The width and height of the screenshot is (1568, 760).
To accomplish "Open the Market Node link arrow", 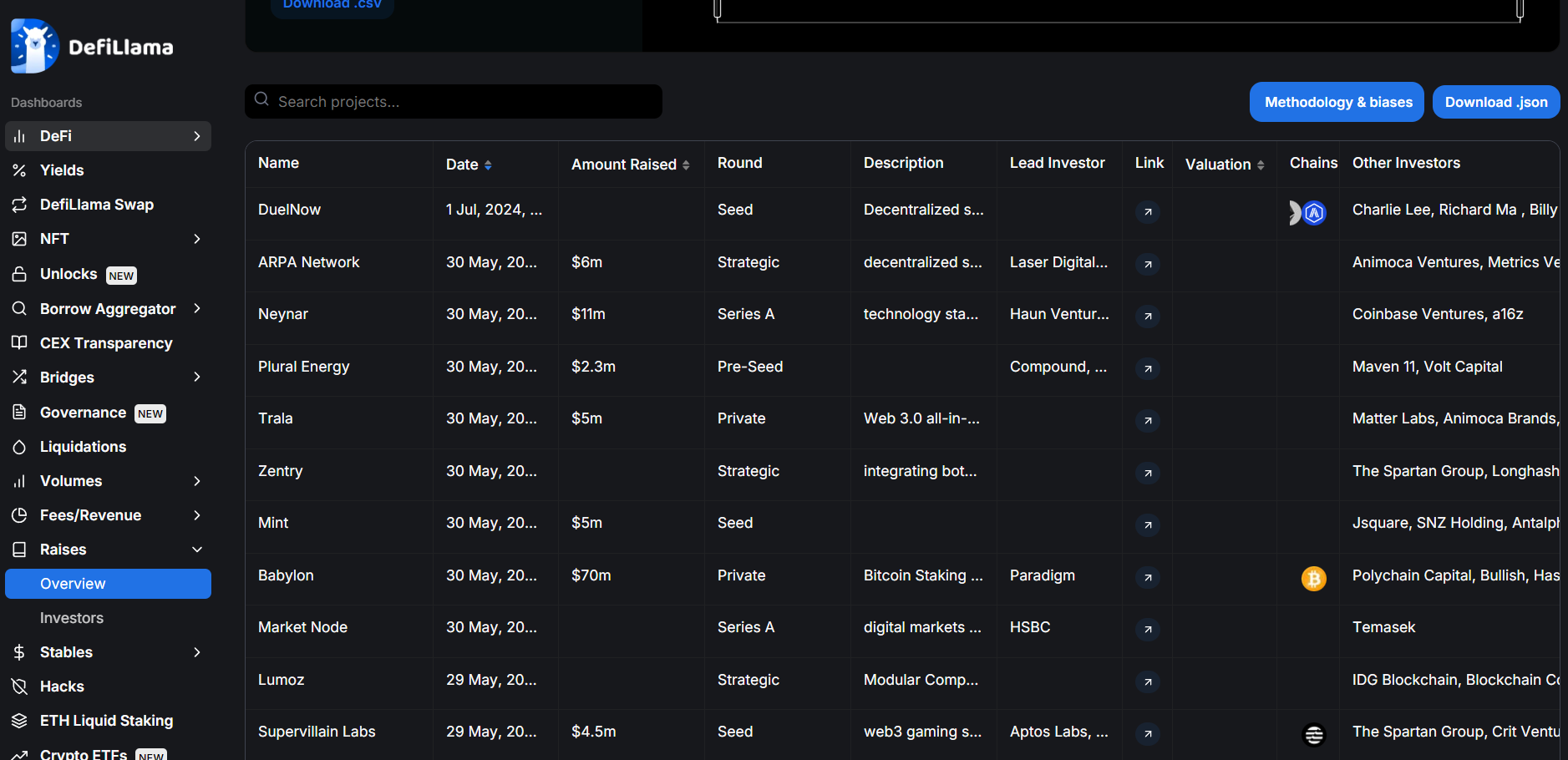I will (1148, 630).
